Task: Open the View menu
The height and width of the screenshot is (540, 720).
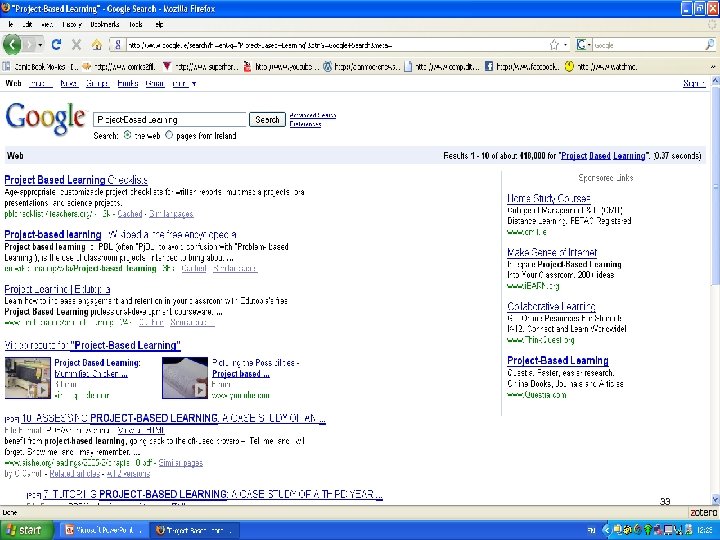Action: 47,24
